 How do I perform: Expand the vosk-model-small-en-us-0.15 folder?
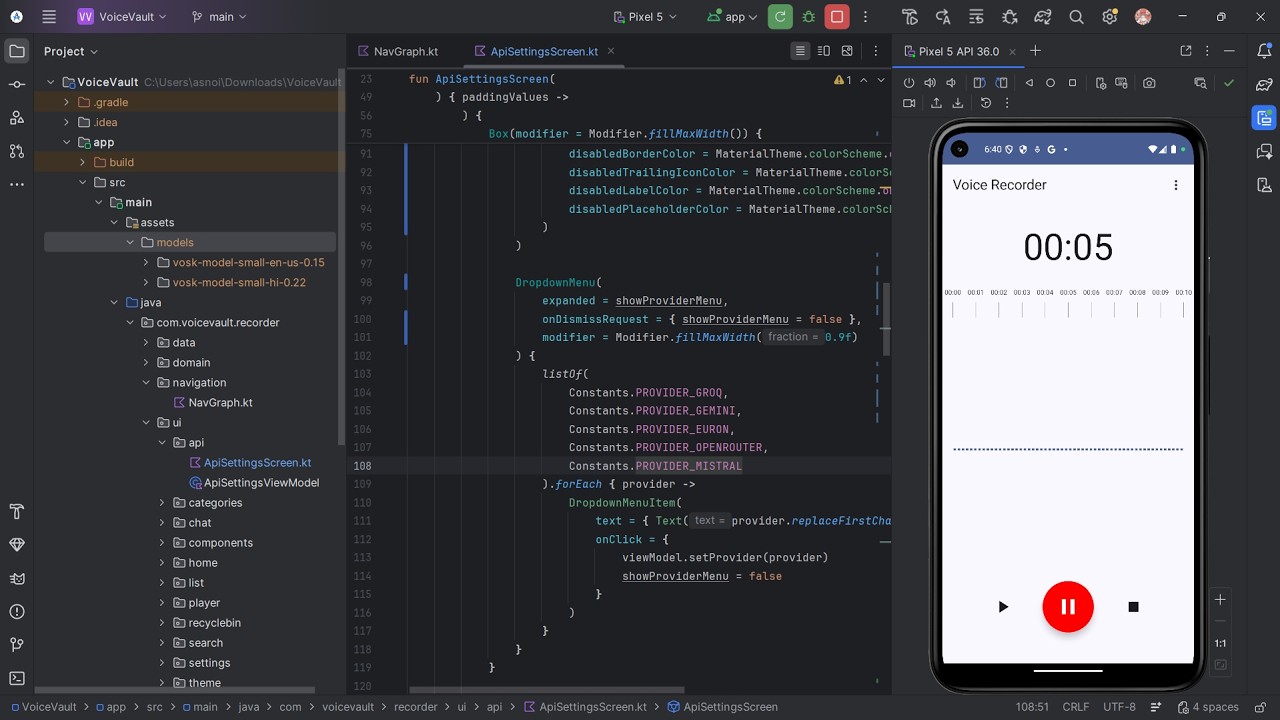click(146, 262)
